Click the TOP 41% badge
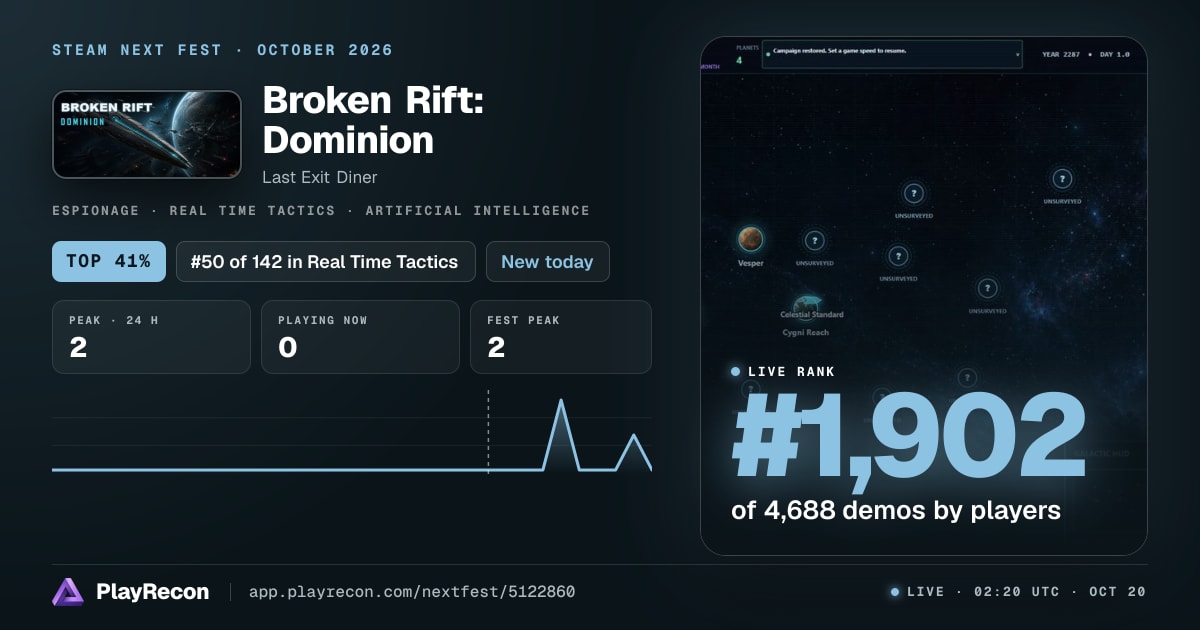Screen dimensions: 1200x630 click(108, 261)
